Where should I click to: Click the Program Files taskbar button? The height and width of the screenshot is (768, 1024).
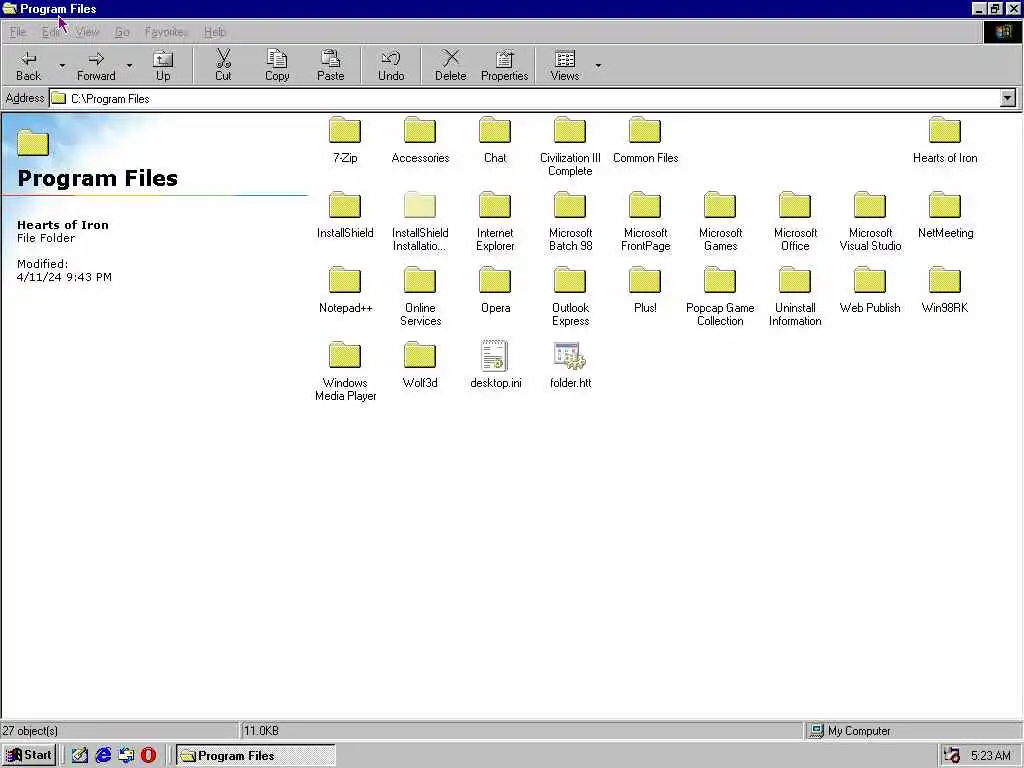(x=256, y=756)
